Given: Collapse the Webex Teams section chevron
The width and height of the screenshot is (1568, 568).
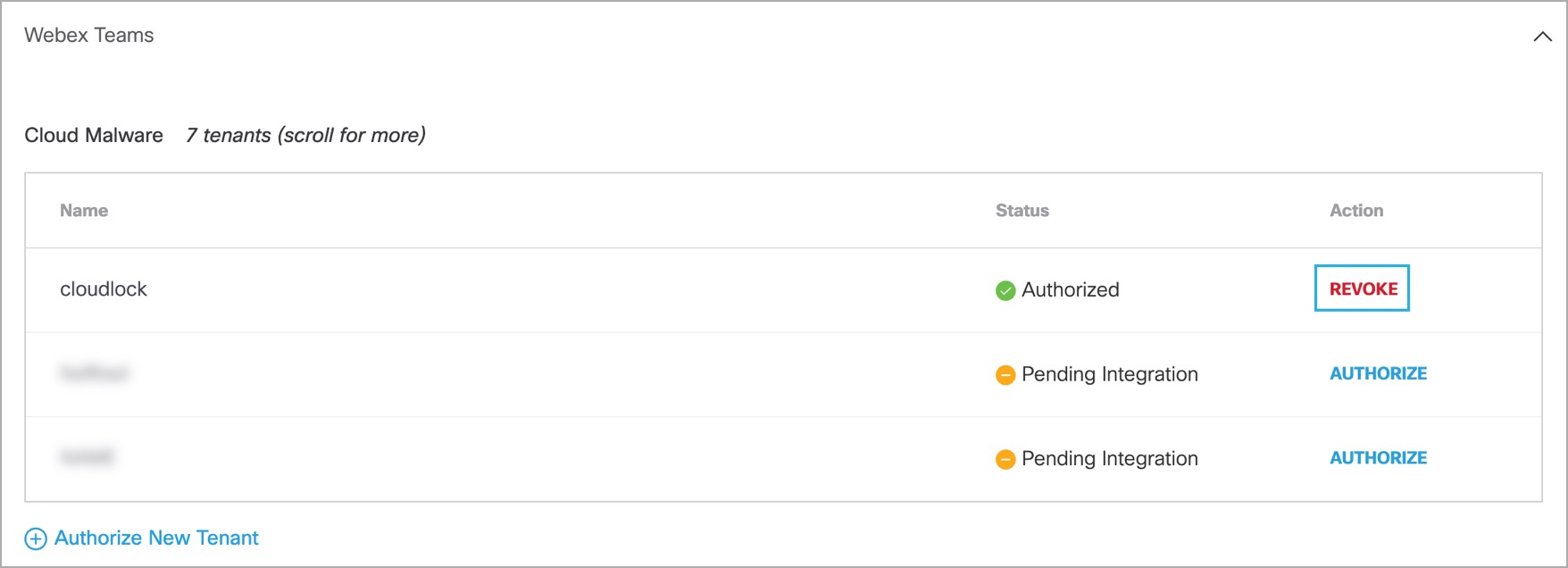Looking at the screenshot, I should 1542,37.
